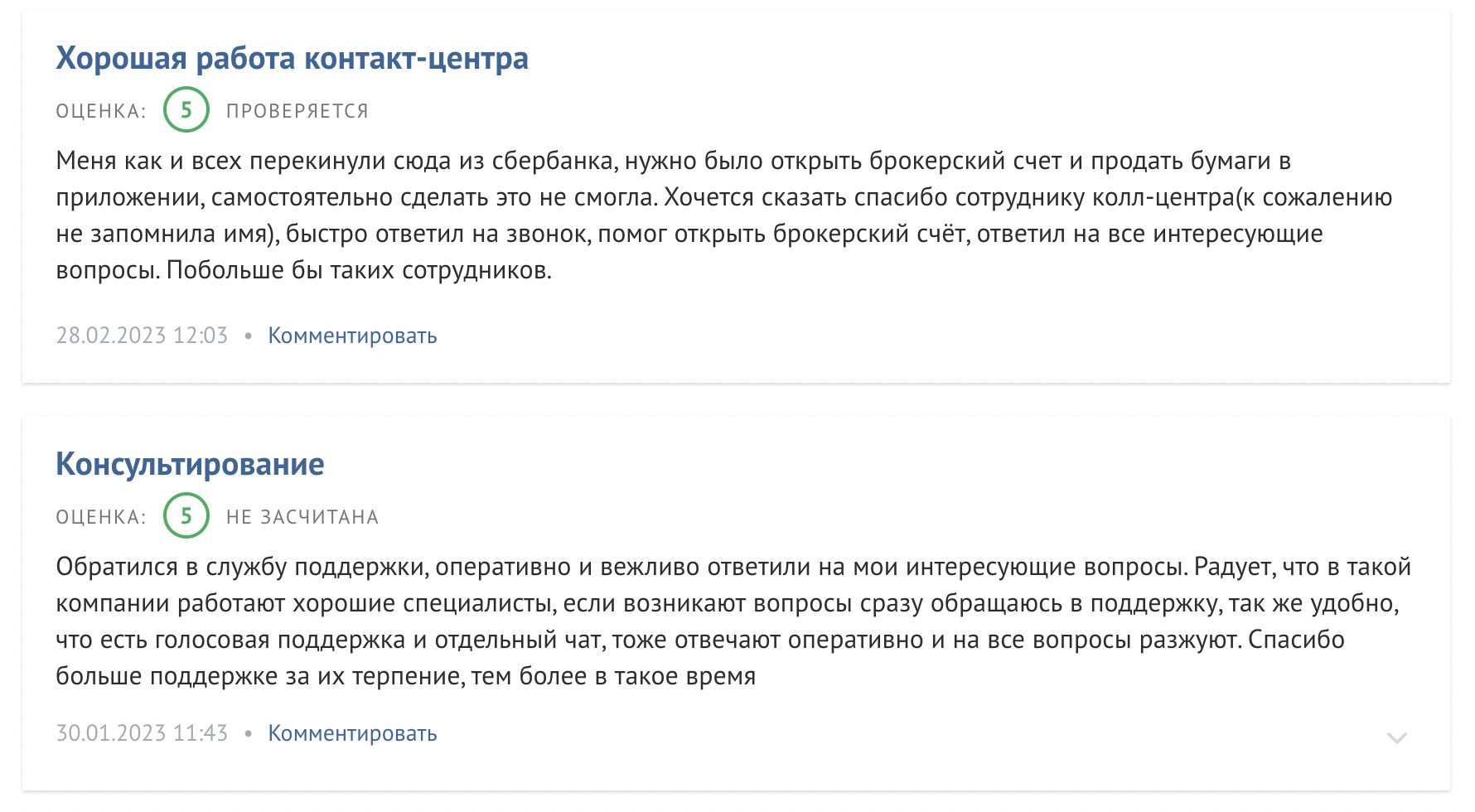Click the bullet dot beside "Комментировать" in first review
This screenshot has height=812, width=1475.
[x=249, y=335]
